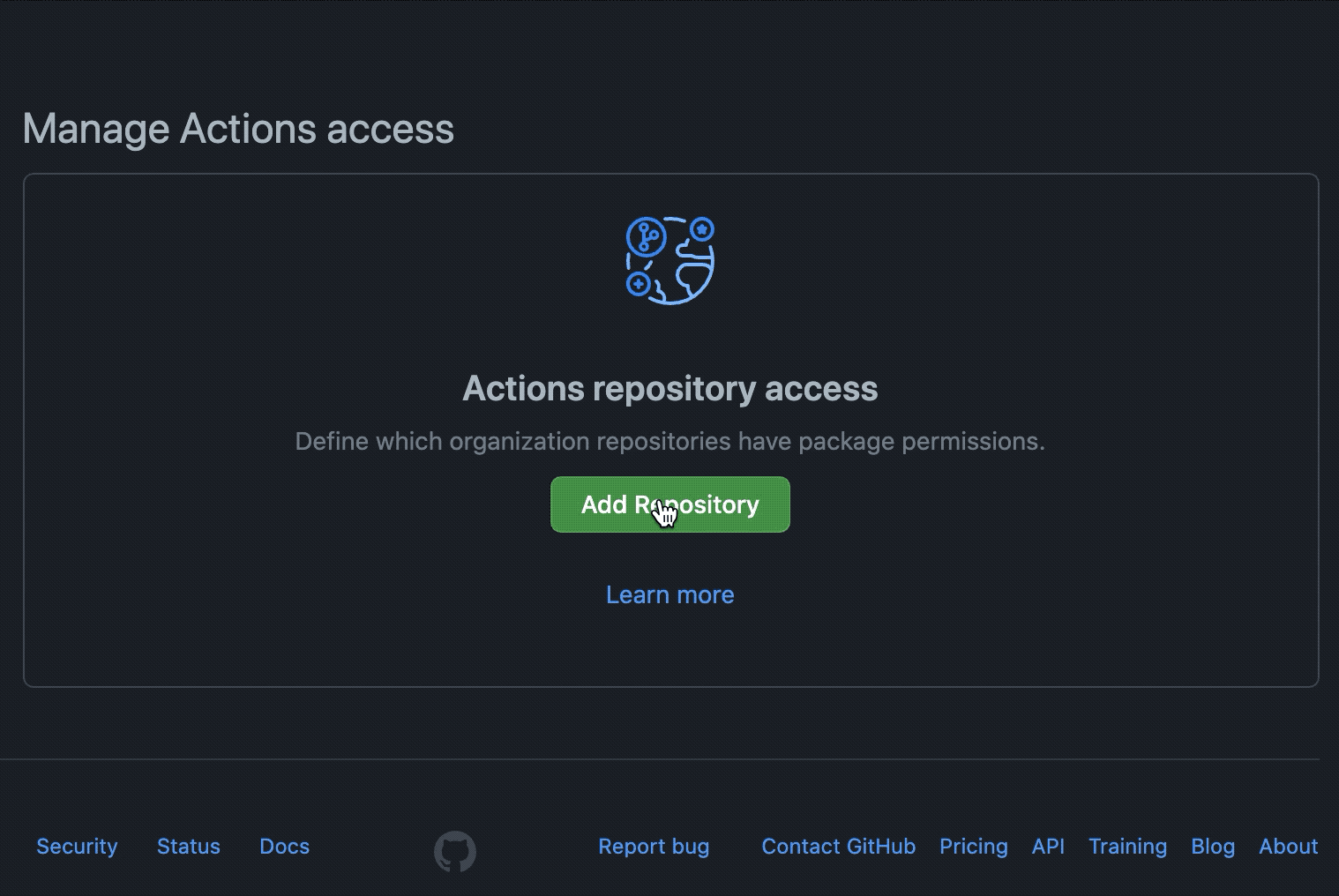
Task: Visit the Training link
Action: pyautogui.click(x=1127, y=847)
